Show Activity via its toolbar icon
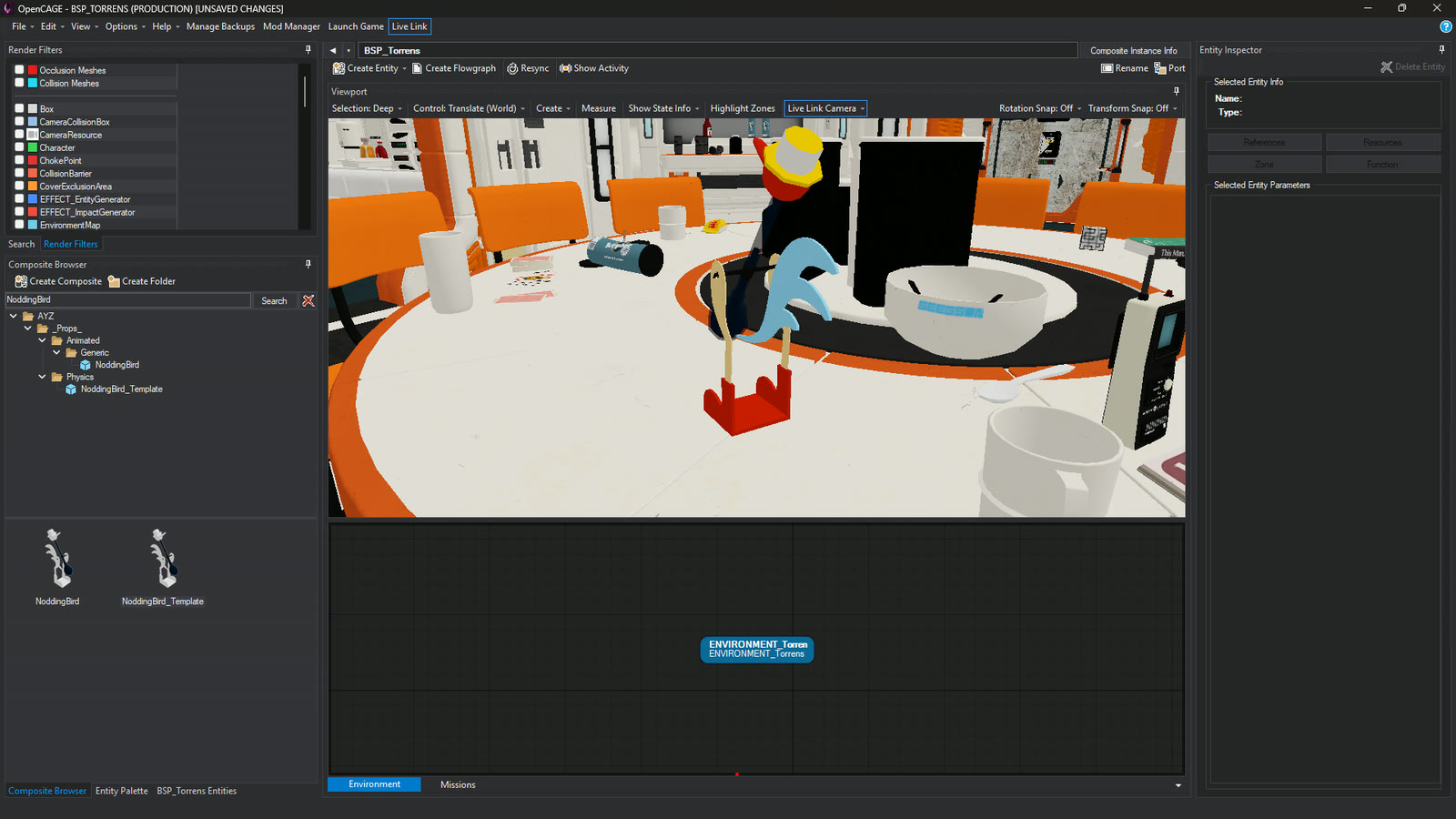The image size is (1456, 819). tap(565, 68)
